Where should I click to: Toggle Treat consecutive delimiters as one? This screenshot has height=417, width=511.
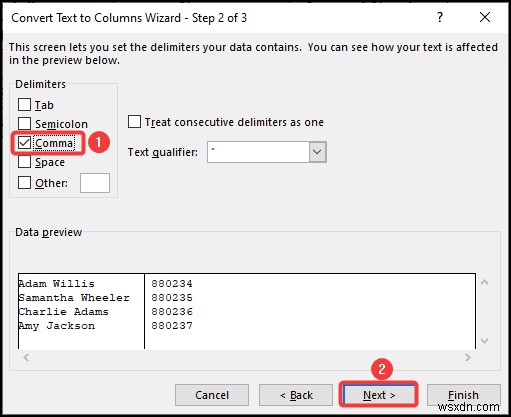134,122
